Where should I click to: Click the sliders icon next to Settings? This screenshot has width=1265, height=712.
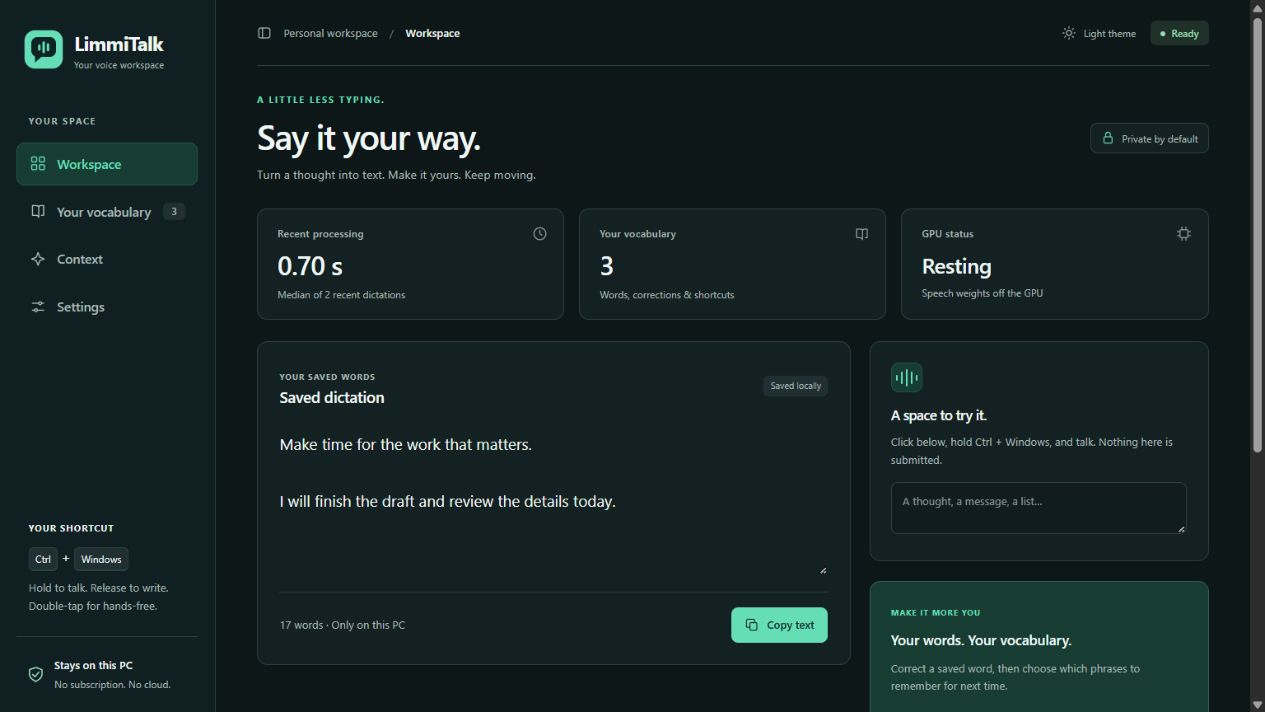[x=38, y=307]
